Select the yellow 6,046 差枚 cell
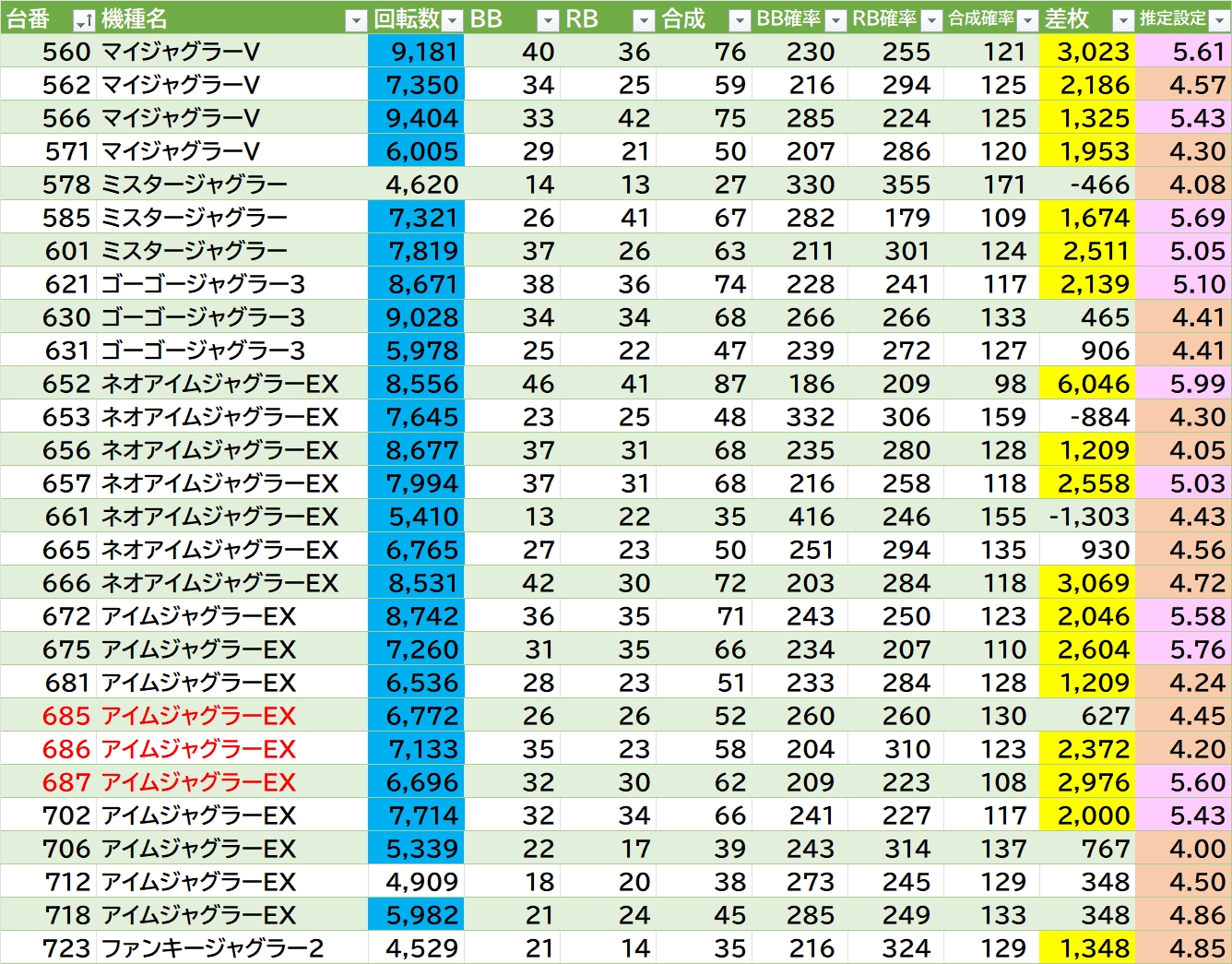 coord(1088,384)
